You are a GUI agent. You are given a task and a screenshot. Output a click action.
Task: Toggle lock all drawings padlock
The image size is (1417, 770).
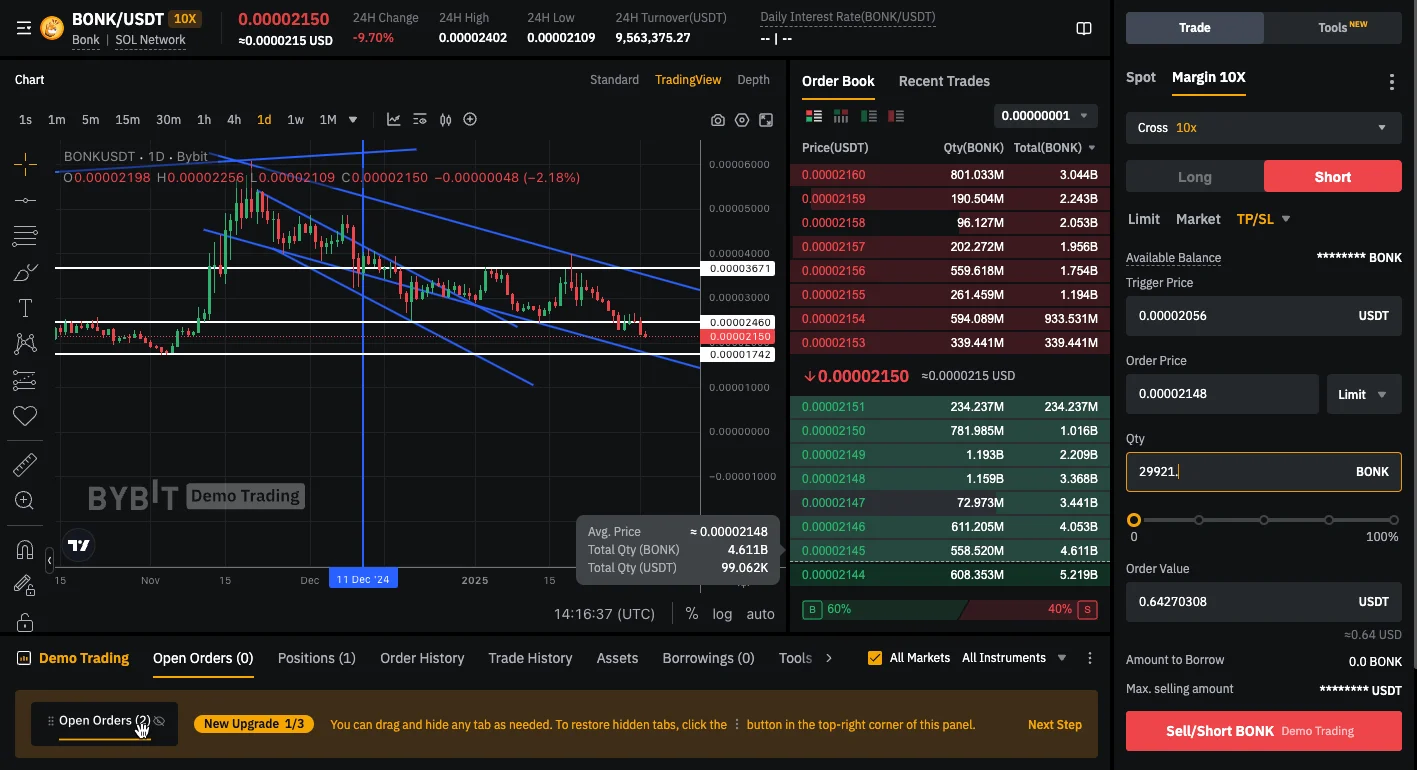click(x=25, y=621)
